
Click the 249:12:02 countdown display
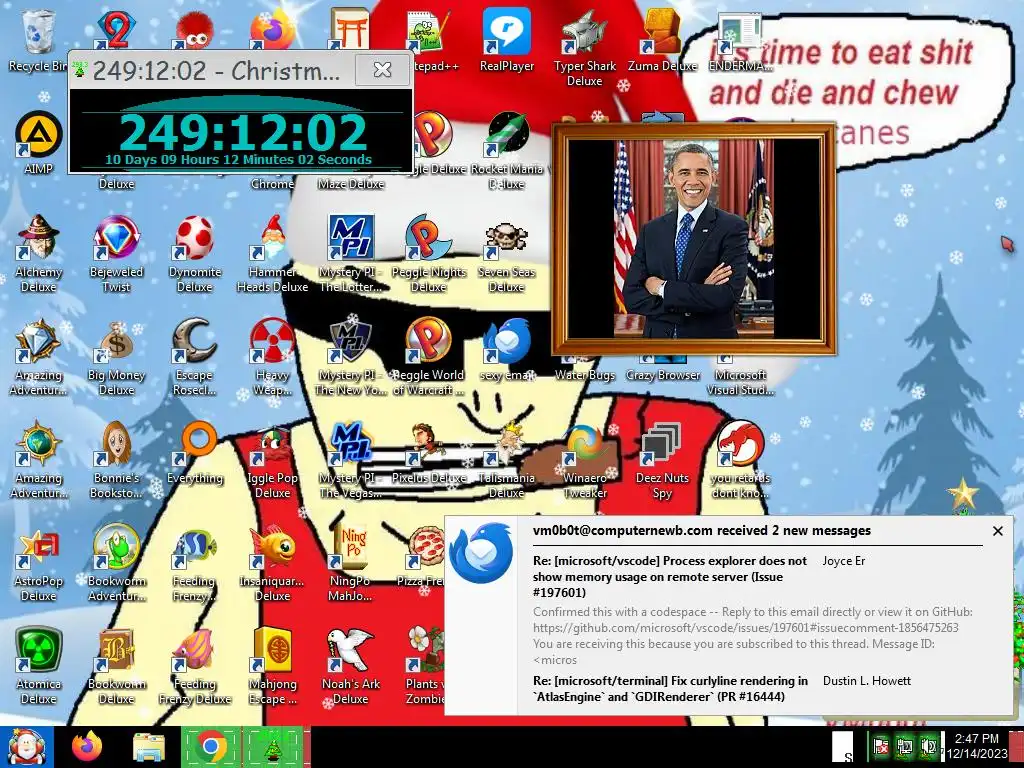point(243,133)
